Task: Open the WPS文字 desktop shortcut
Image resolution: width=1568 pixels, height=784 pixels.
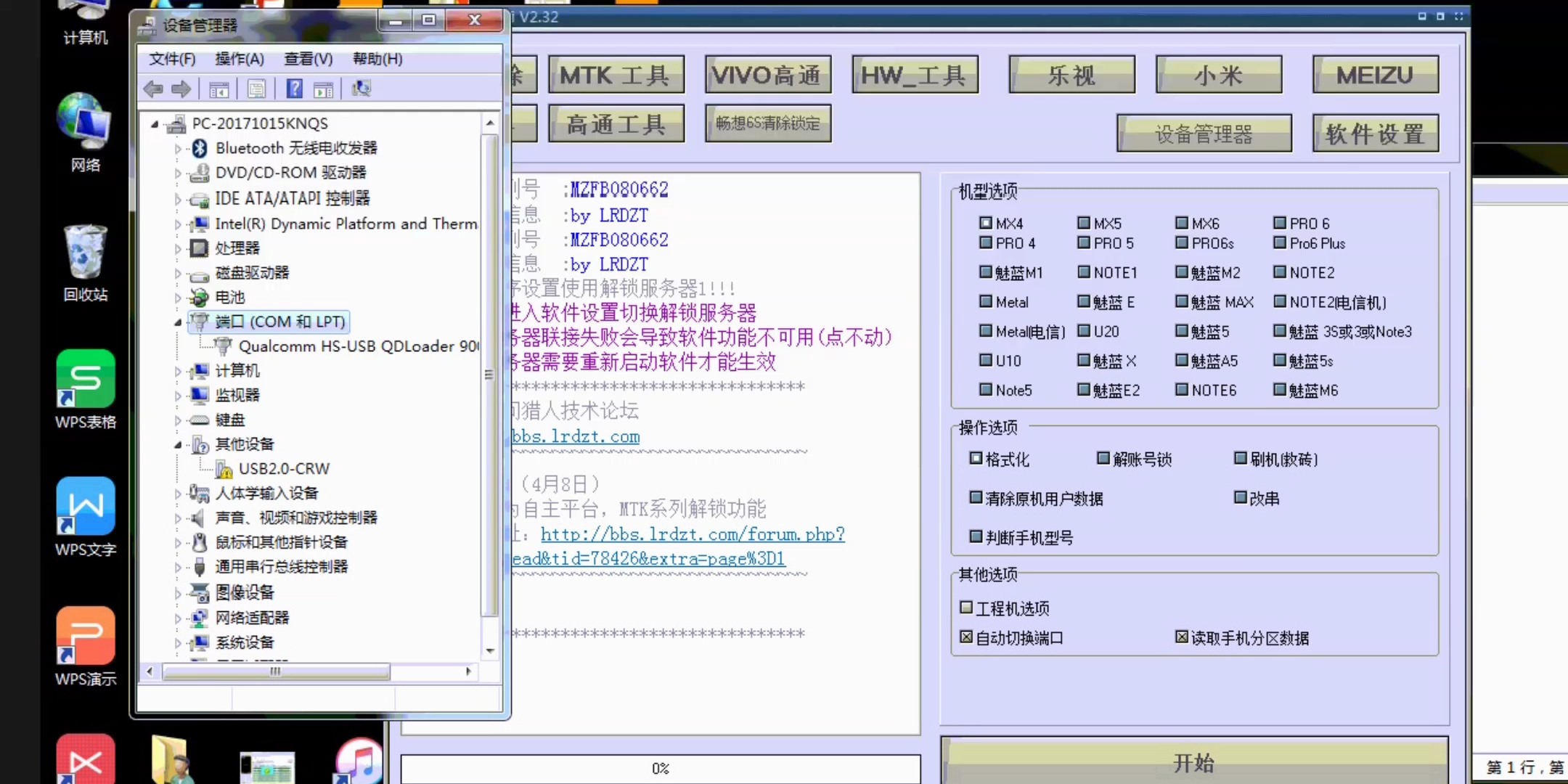Action: coord(85,518)
